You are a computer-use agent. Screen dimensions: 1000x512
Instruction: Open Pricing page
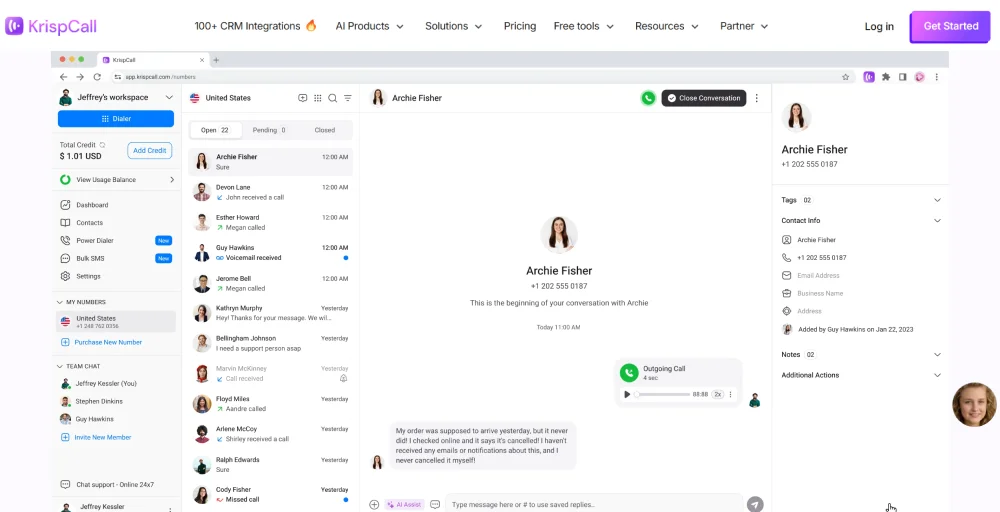(520, 26)
